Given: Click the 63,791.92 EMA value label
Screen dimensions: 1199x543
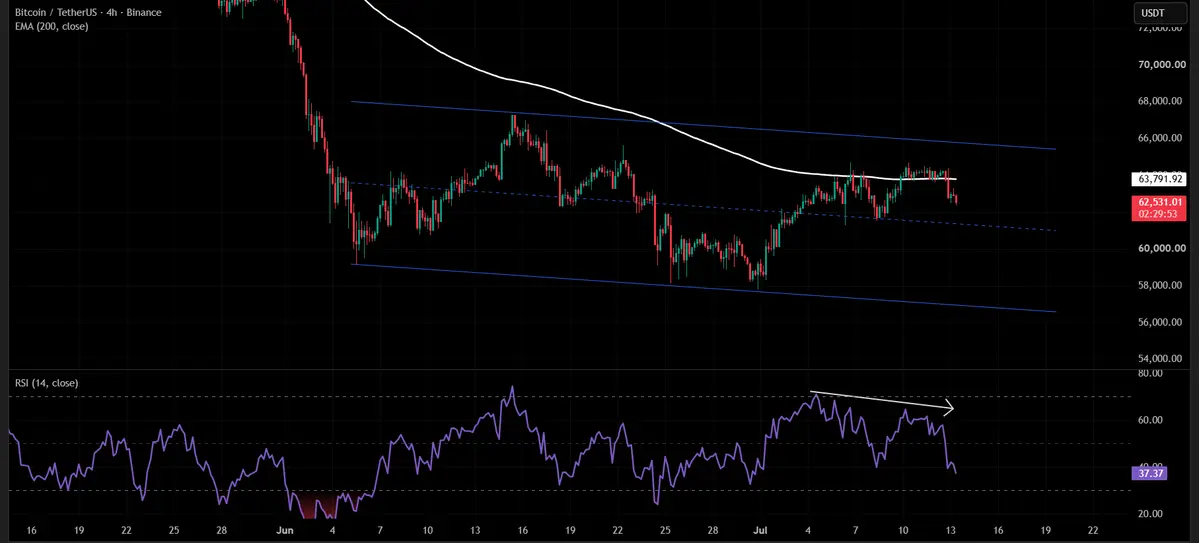Looking at the screenshot, I should (1161, 179).
